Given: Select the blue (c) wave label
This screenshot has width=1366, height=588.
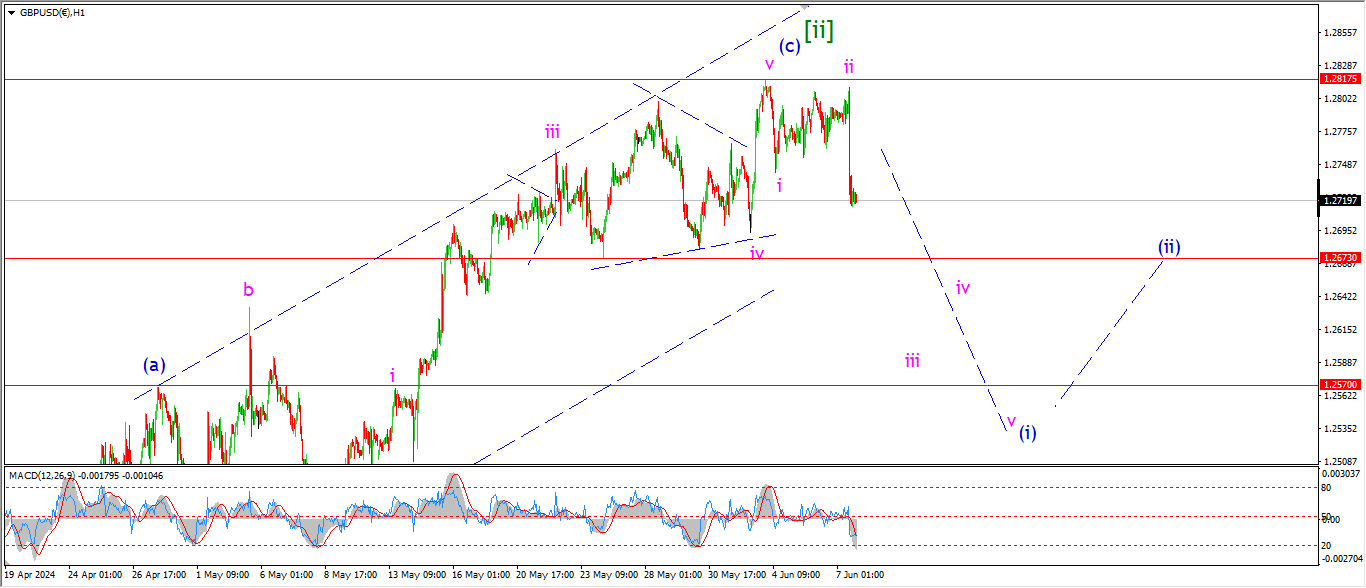Looking at the screenshot, I should [x=789, y=46].
